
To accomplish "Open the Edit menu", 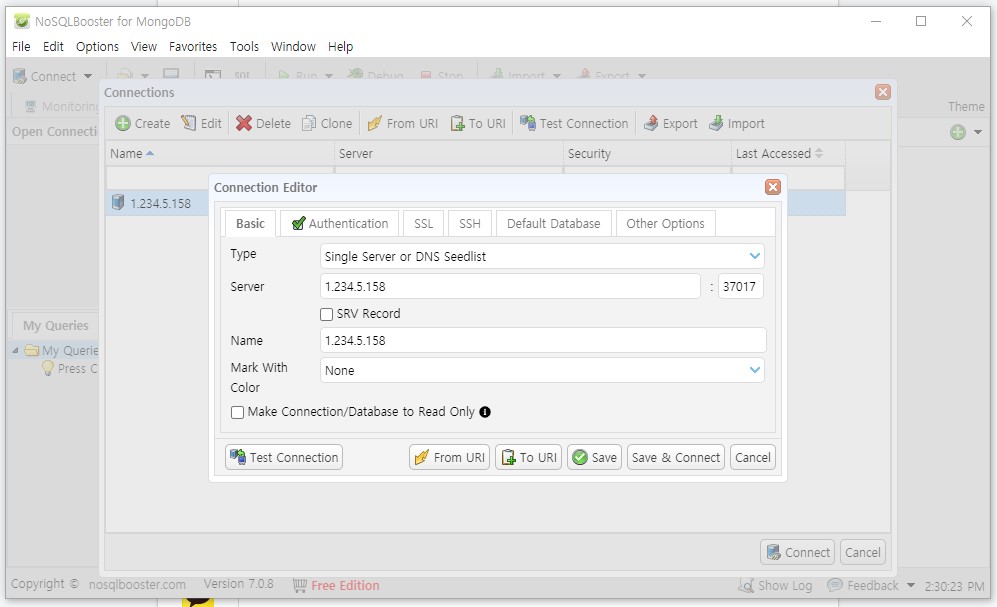I will tap(53, 46).
